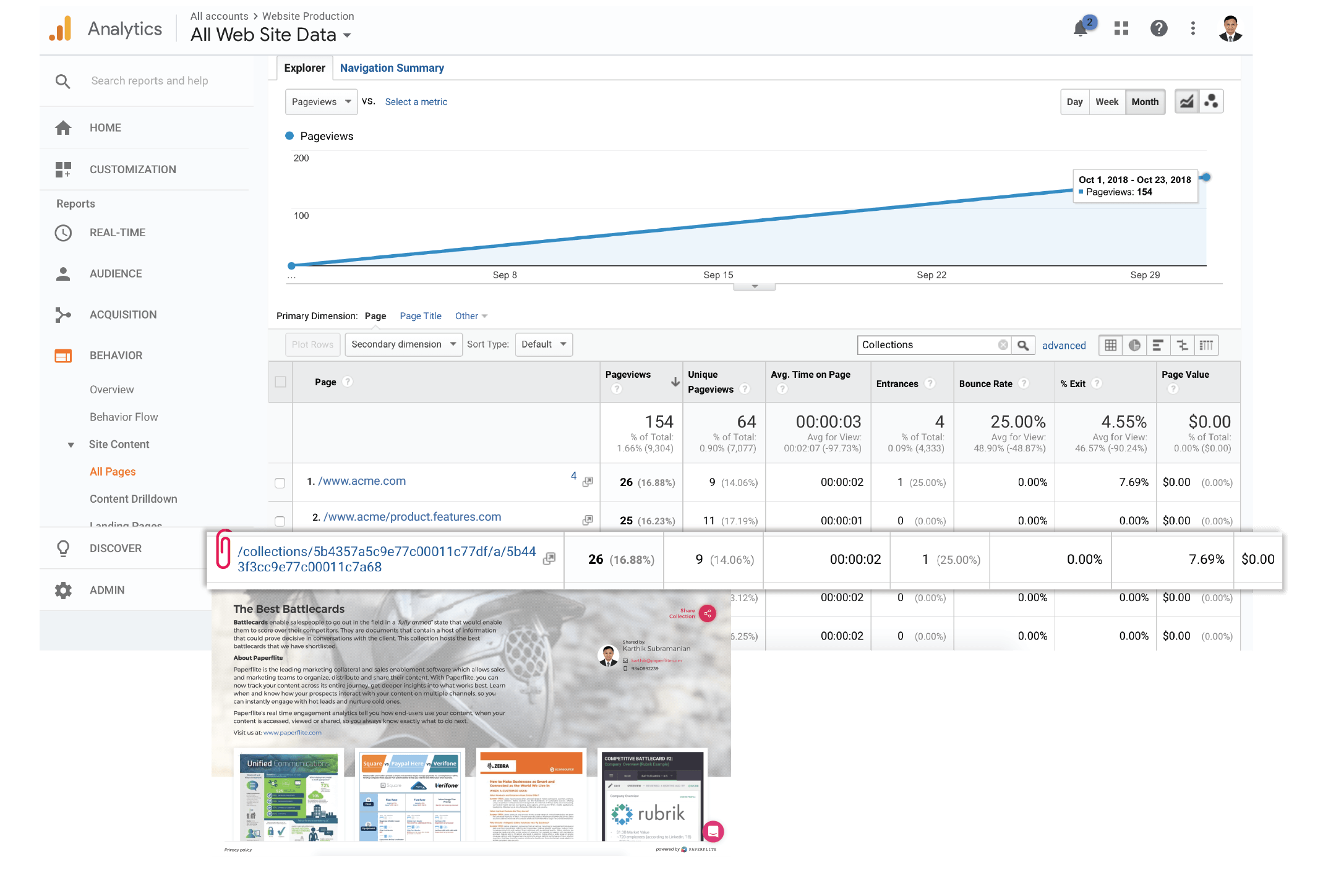Open the All Web Site Data dropdown
1336x896 pixels.
click(271, 35)
